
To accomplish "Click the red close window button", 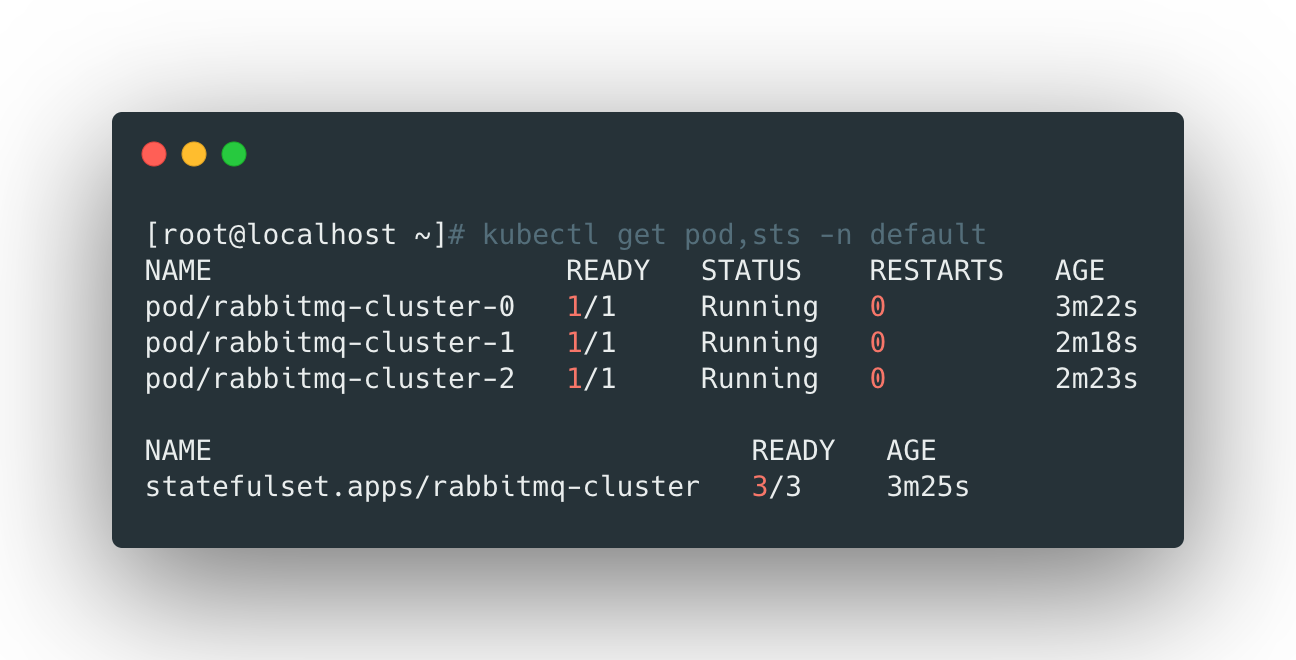I will pyautogui.click(x=154, y=154).
